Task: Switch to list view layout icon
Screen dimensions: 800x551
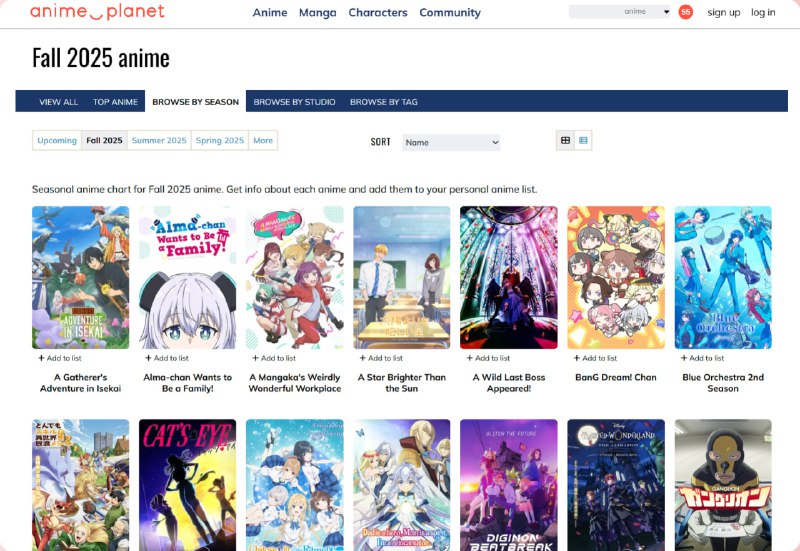Action: pyautogui.click(x=583, y=140)
